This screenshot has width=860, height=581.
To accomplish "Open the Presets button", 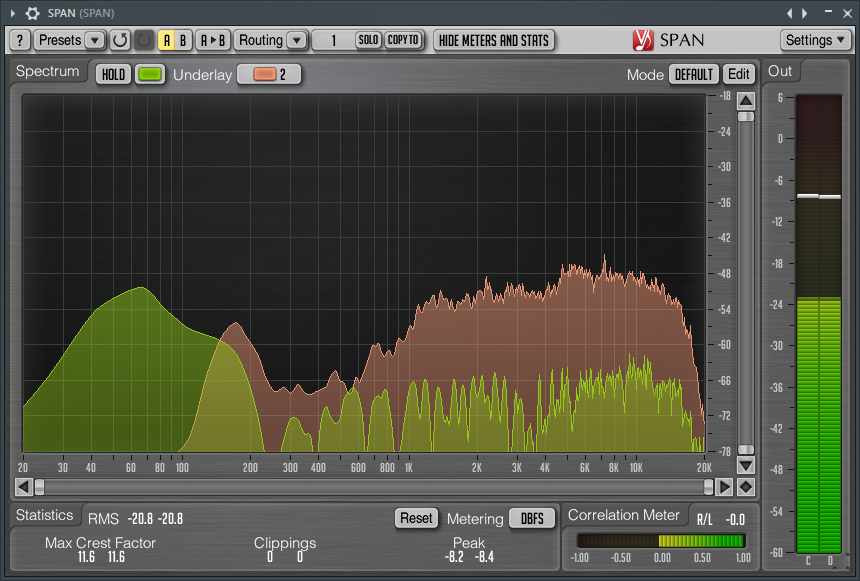I will point(60,40).
